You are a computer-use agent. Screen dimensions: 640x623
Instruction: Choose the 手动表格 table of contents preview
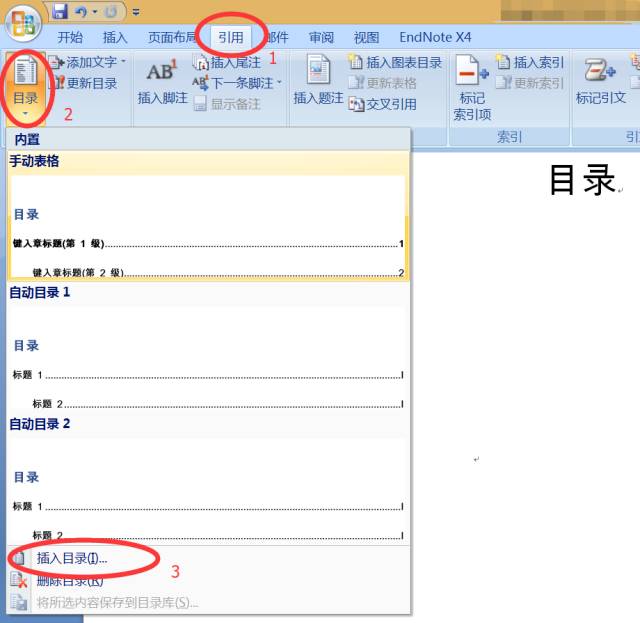(208, 216)
